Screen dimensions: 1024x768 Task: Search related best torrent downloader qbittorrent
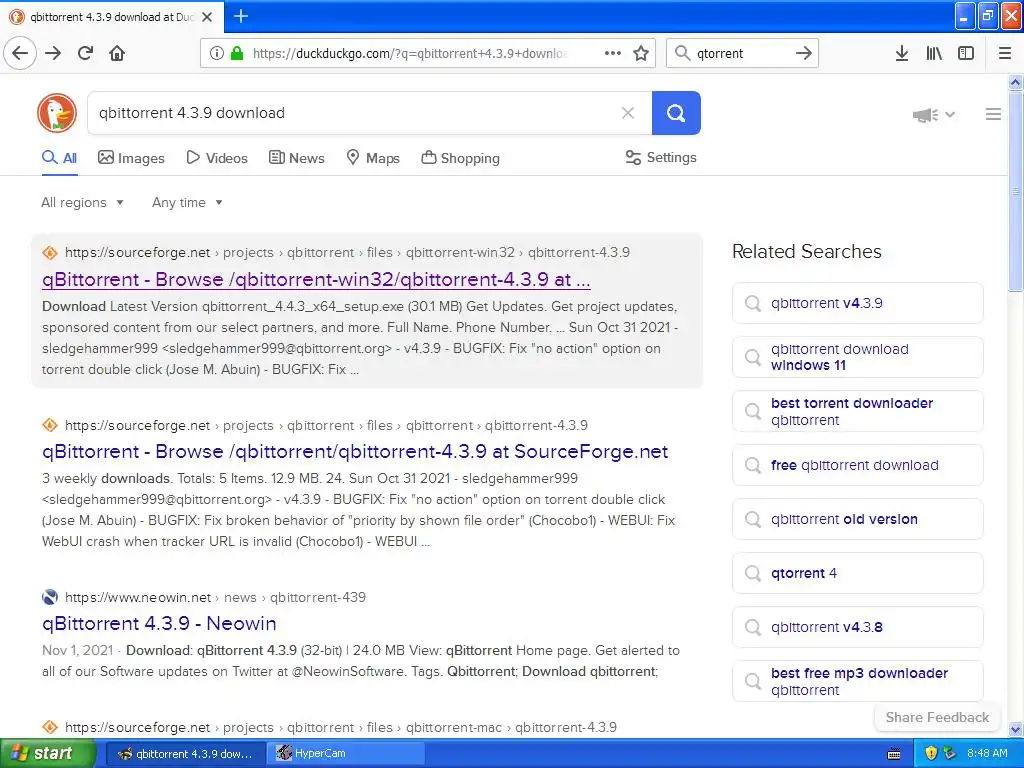pos(857,411)
